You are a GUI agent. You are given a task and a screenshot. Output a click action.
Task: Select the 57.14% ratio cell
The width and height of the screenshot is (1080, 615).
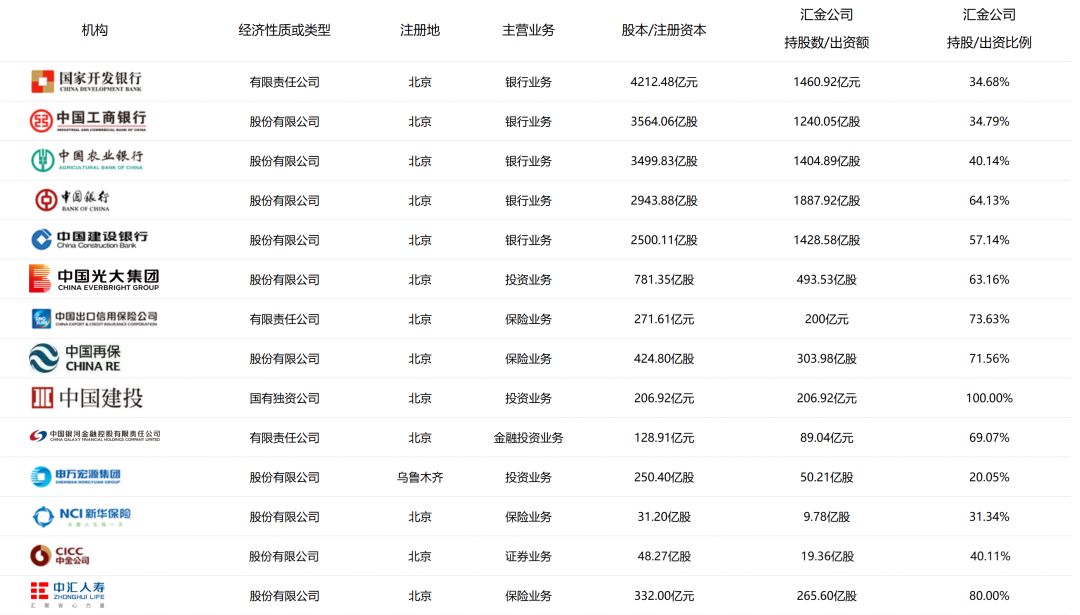pos(989,240)
